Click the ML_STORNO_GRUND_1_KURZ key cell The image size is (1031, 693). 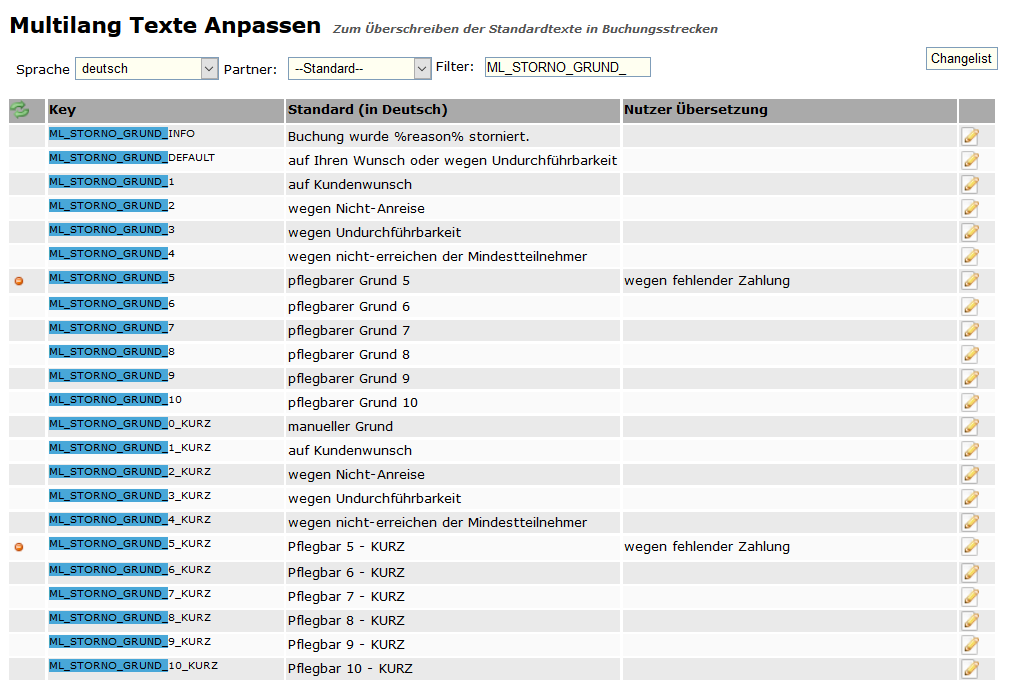point(129,448)
